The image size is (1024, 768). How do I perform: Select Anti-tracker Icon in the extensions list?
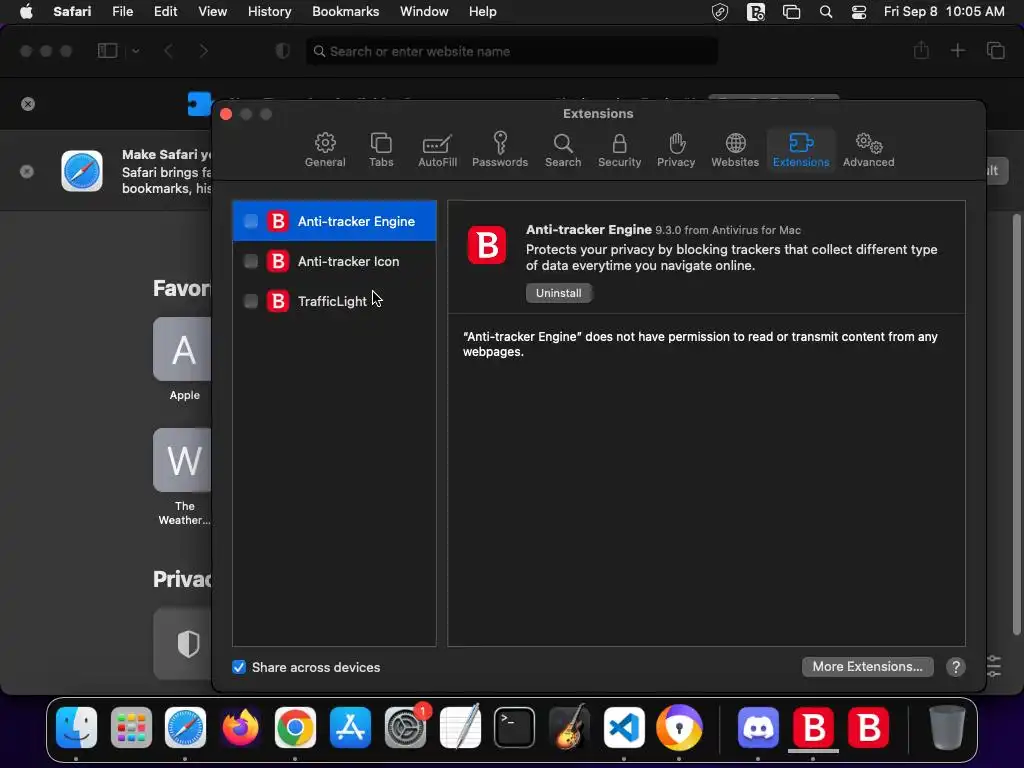click(334, 261)
